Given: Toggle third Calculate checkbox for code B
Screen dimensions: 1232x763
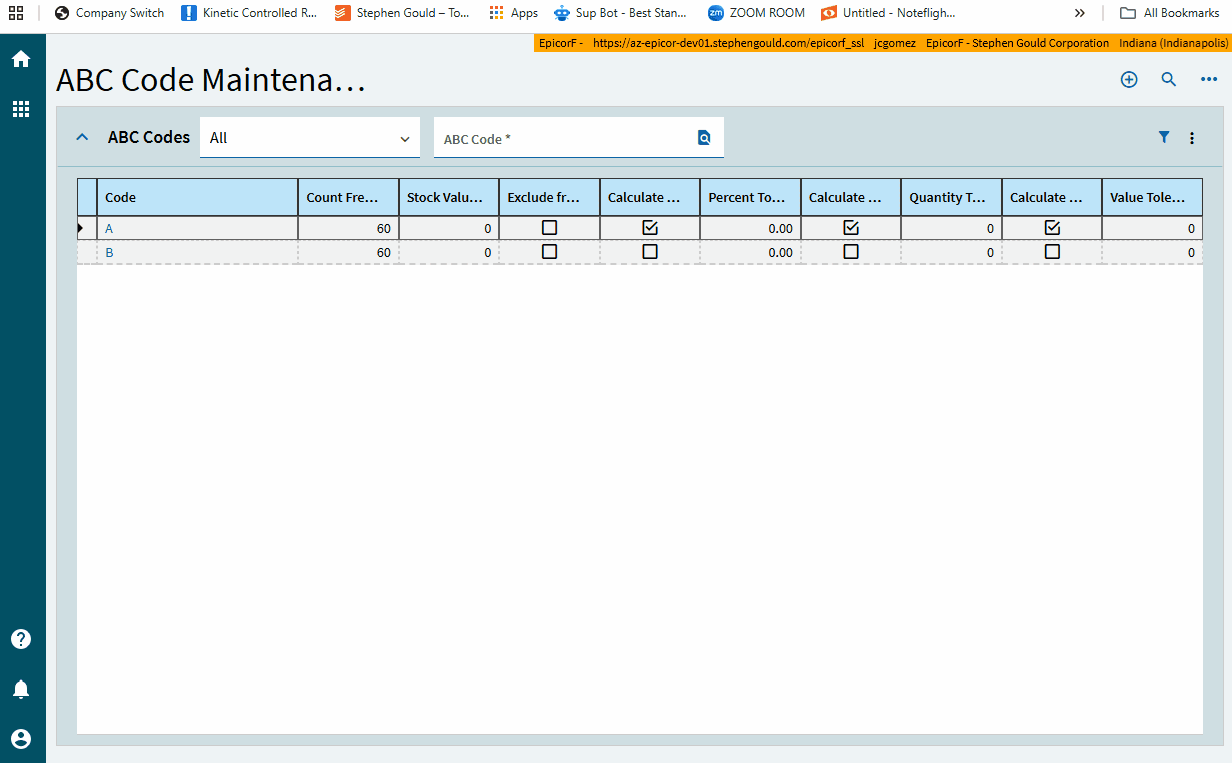Looking at the screenshot, I should point(1052,252).
